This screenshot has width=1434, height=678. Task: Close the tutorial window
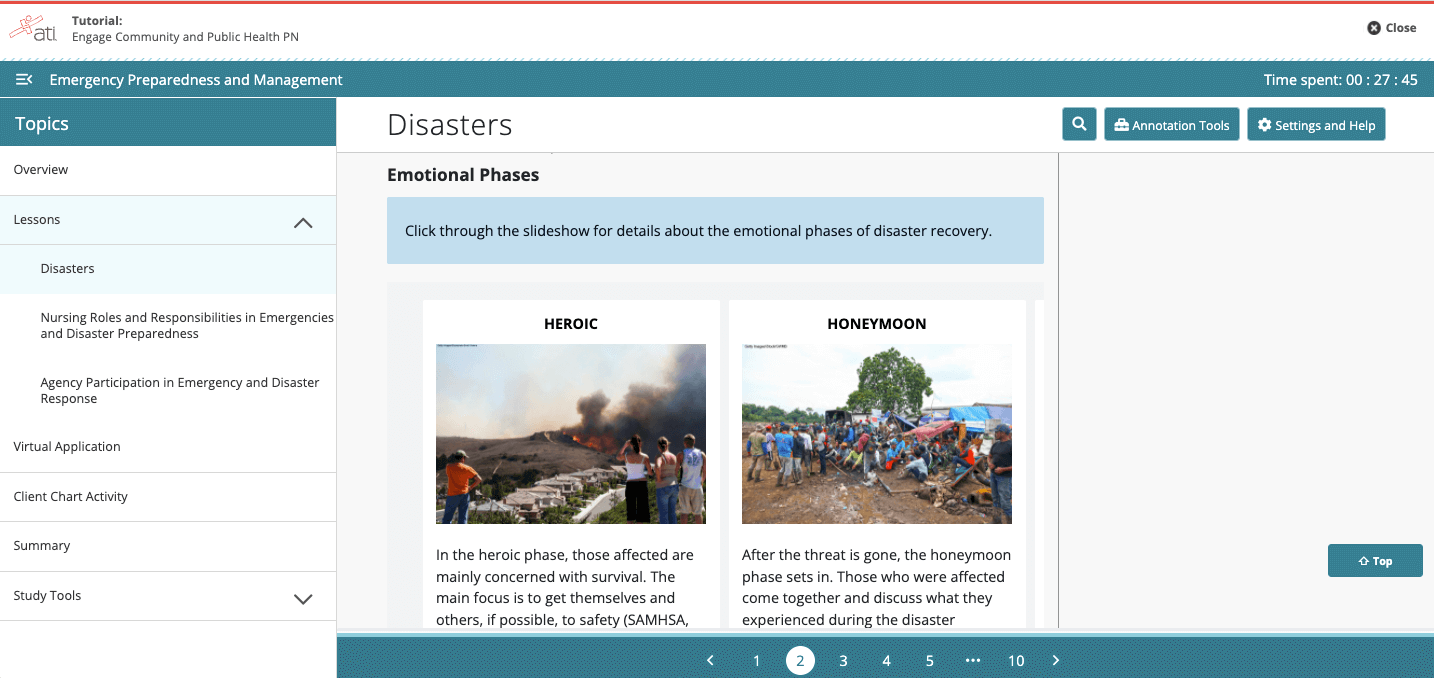1391,28
